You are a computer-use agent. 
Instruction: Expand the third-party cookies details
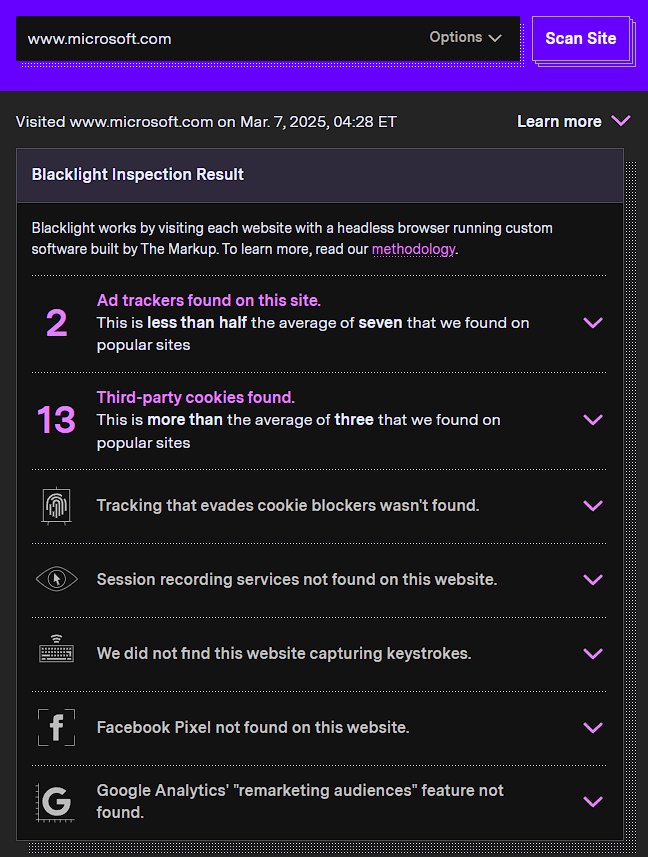593,420
